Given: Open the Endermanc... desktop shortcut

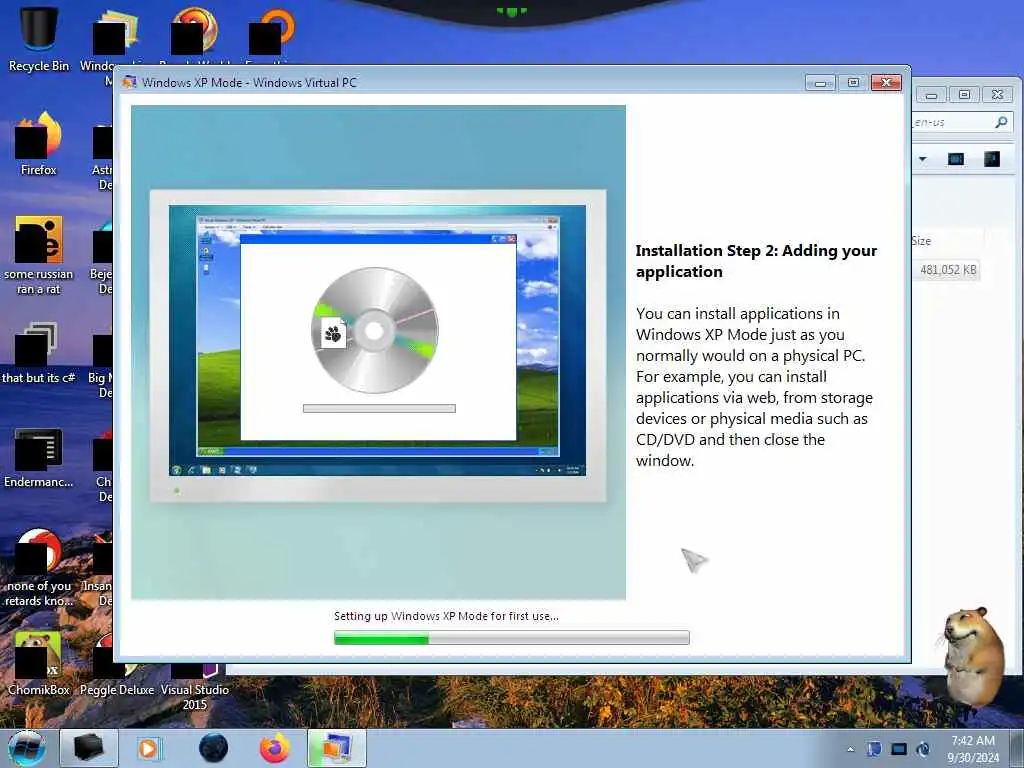Looking at the screenshot, I should point(39,457).
